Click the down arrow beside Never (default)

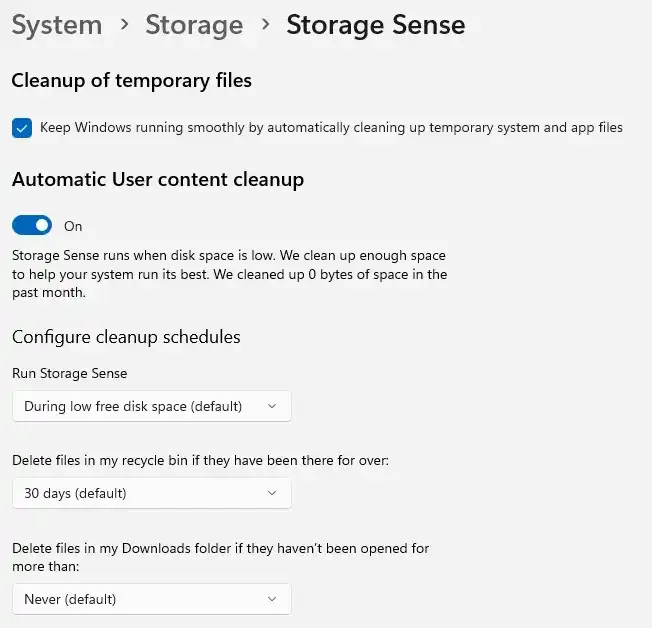(x=271, y=599)
